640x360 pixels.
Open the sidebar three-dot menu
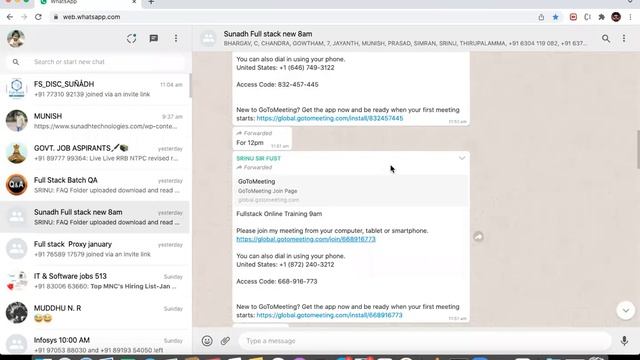(x=176, y=39)
